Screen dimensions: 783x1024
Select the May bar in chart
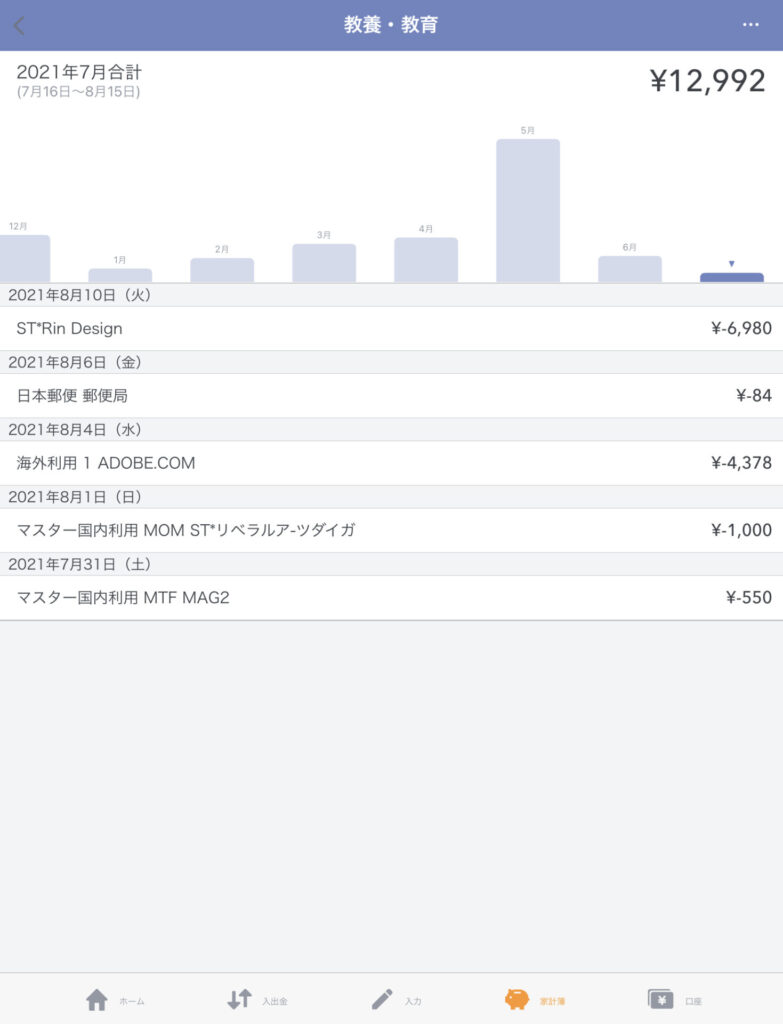tap(528, 211)
